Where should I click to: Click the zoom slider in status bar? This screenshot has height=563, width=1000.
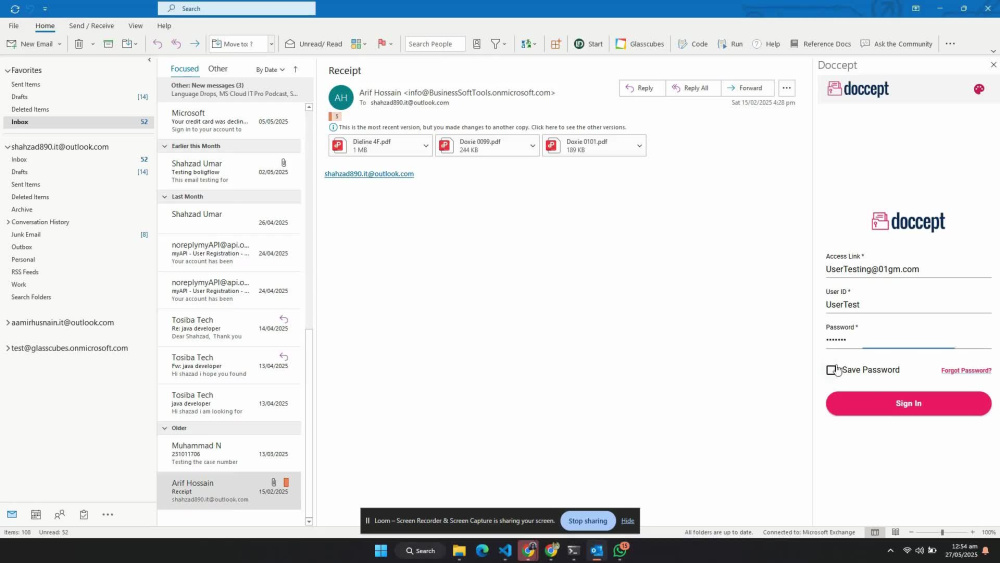(941, 532)
